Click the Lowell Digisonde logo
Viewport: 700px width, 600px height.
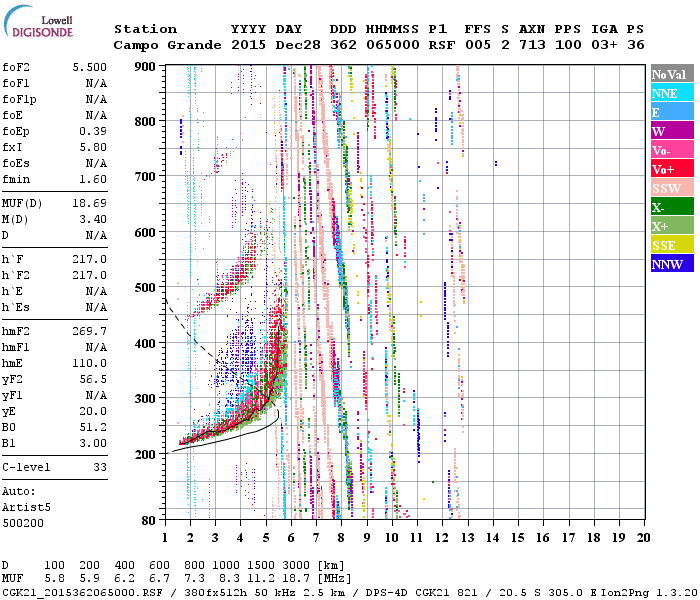(38, 21)
